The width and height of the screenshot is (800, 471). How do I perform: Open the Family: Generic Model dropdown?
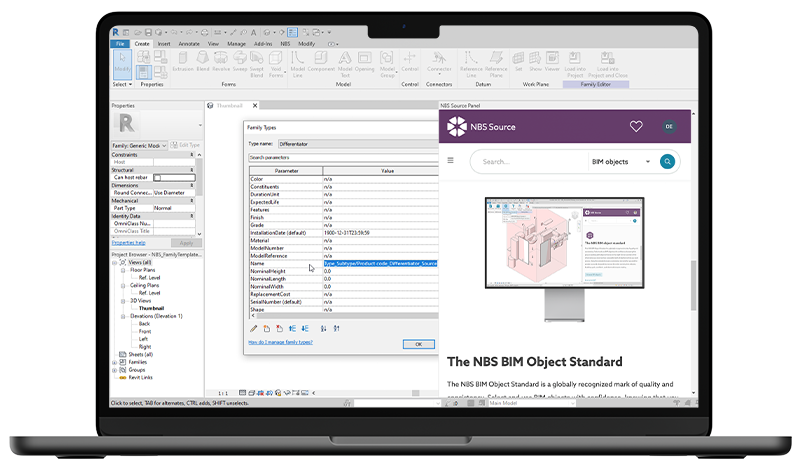pos(150,146)
